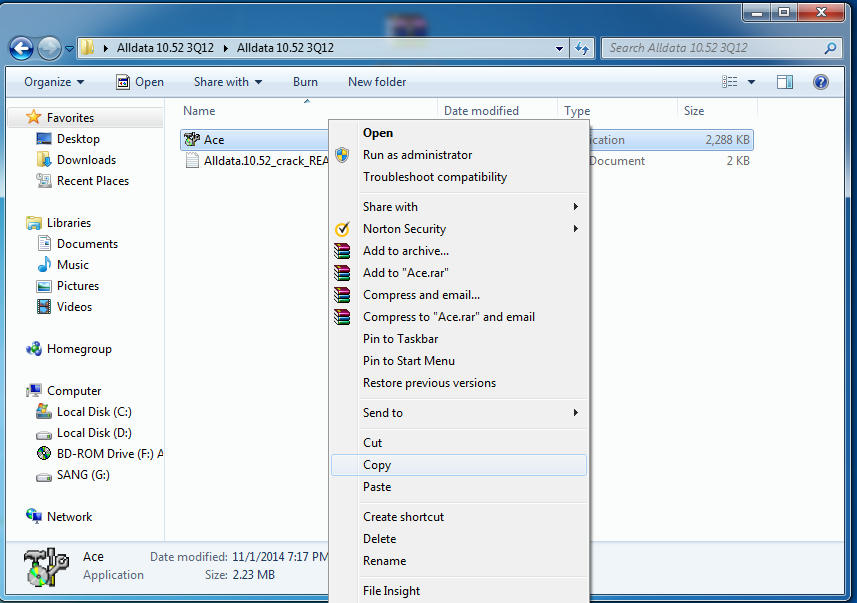857x603 pixels.
Task: Click the BD-ROM Drive (F:) disc icon
Action: pyautogui.click(x=44, y=453)
